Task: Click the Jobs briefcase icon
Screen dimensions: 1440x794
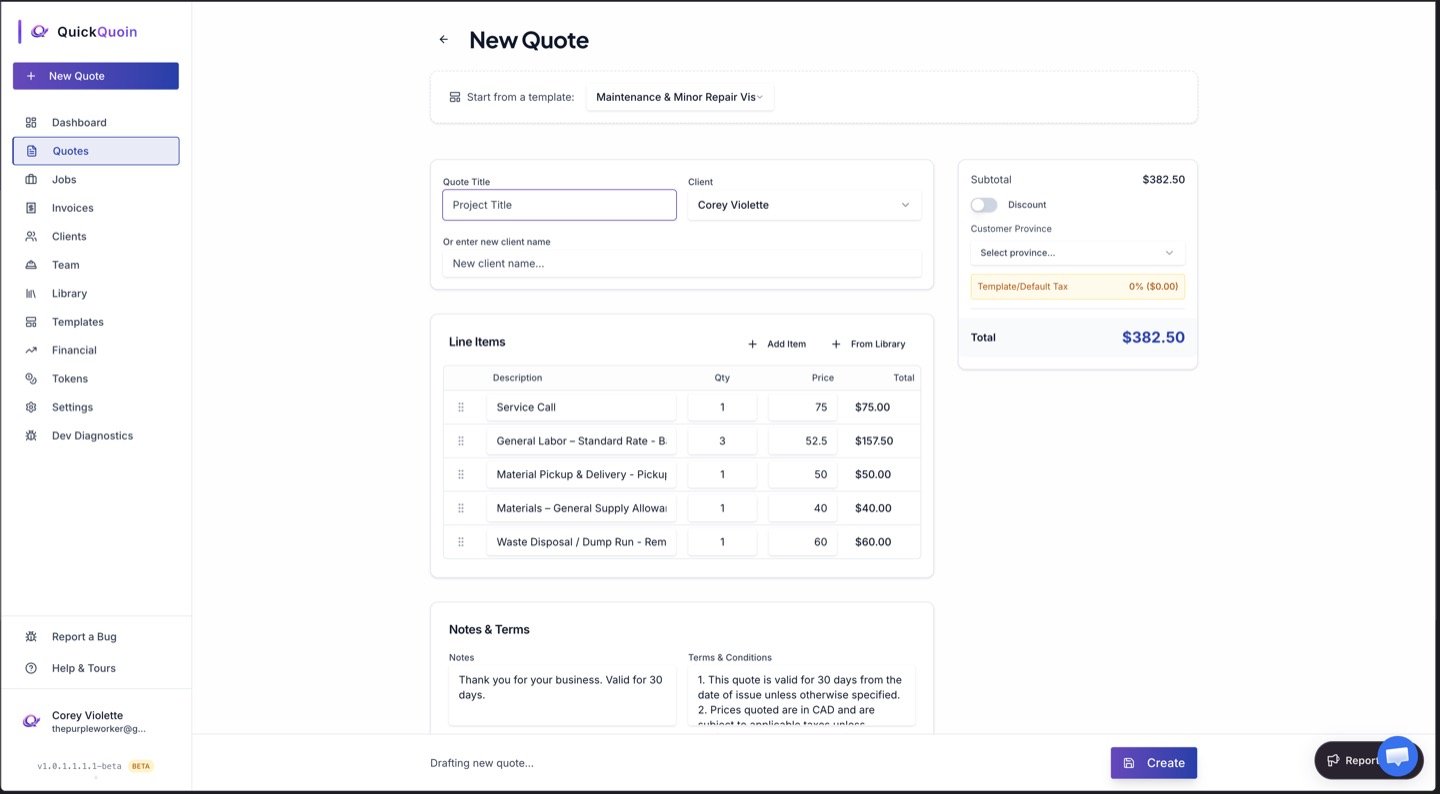Action: (31, 179)
